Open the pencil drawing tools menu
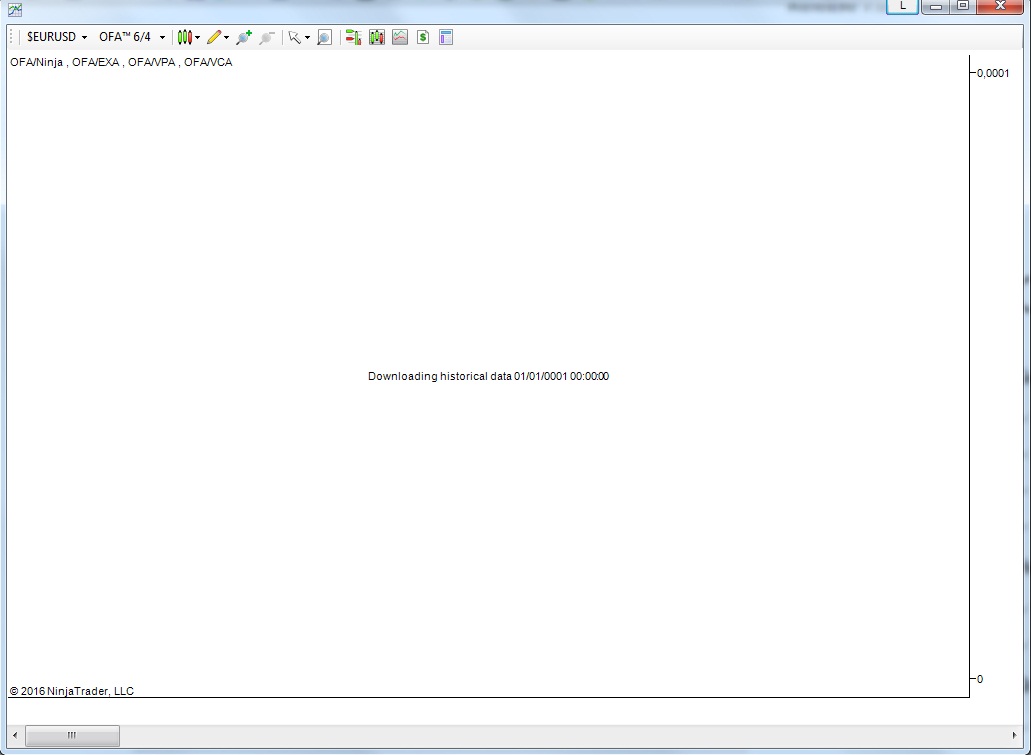This screenshot has height=755, width=1031. pos(218,37)
